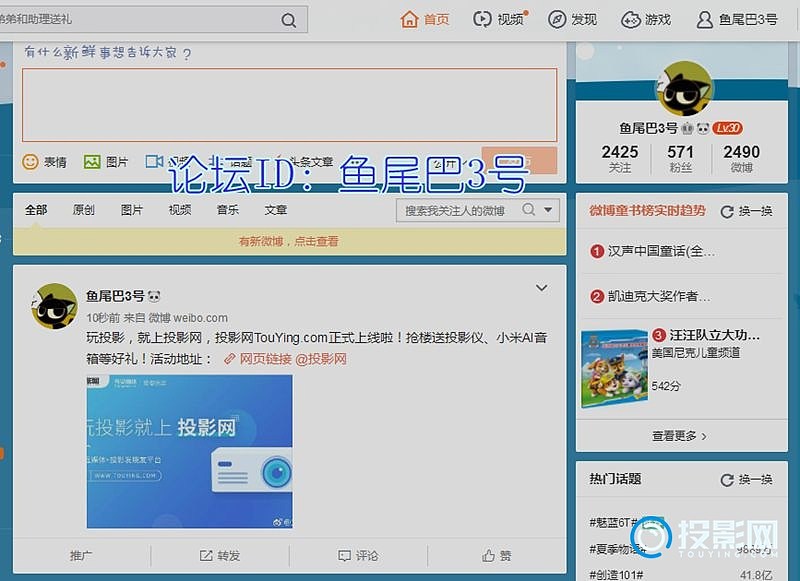
Task: Refresh 微博童书榜实时趋势 with 换一换
Action: click(746, 211)
